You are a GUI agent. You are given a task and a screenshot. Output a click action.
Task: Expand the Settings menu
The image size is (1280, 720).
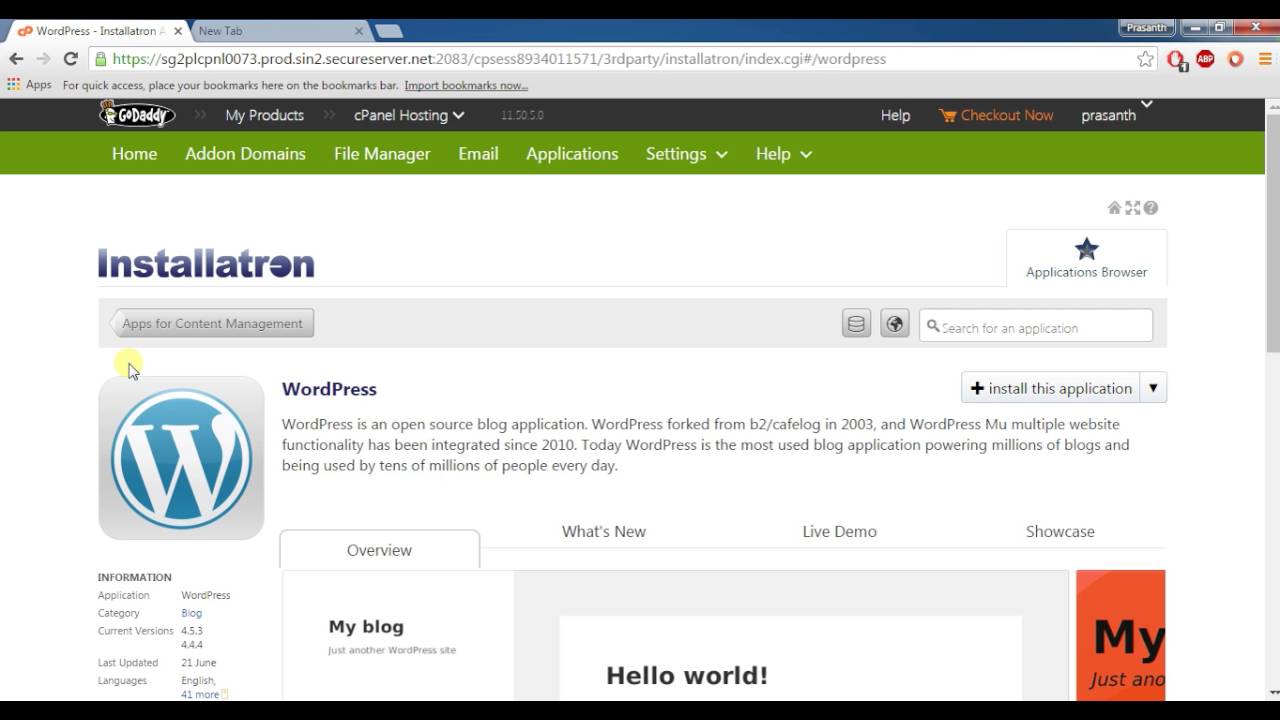tap(686, 154)
